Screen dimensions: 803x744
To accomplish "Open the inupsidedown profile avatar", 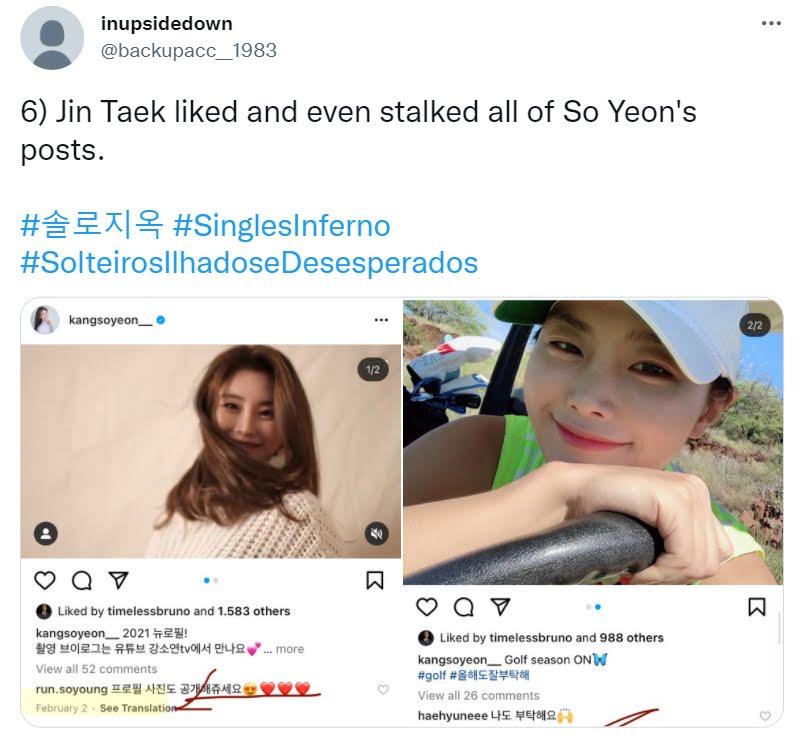I will pos(52,38).
